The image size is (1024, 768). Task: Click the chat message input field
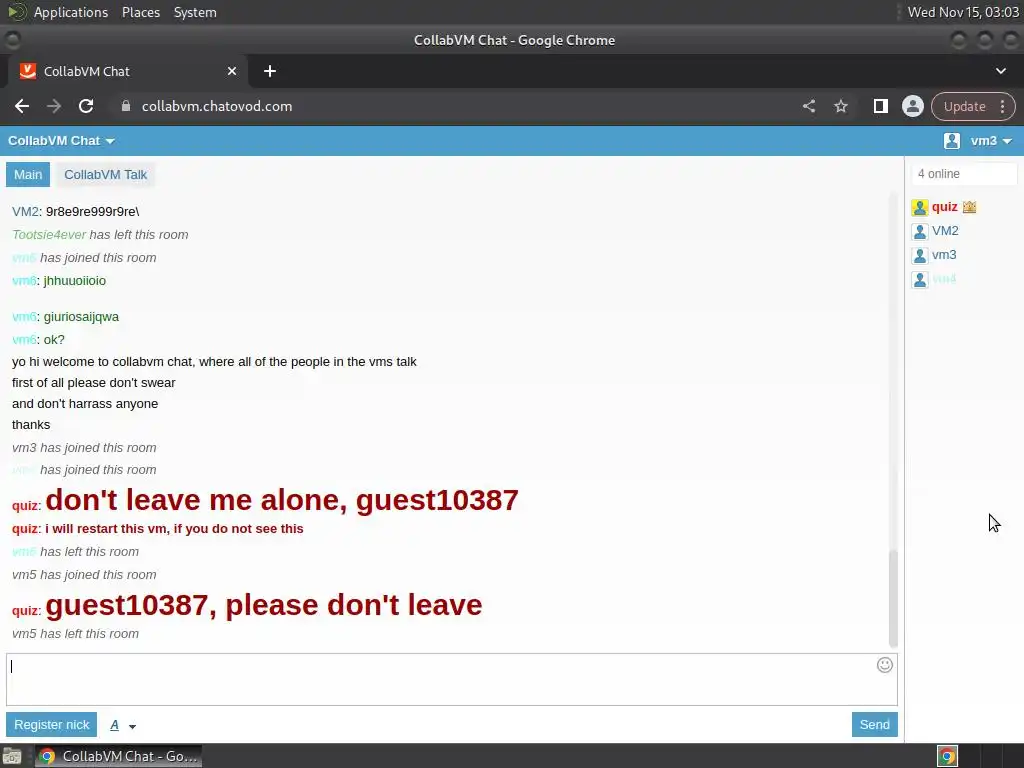(x=452, y=679)
